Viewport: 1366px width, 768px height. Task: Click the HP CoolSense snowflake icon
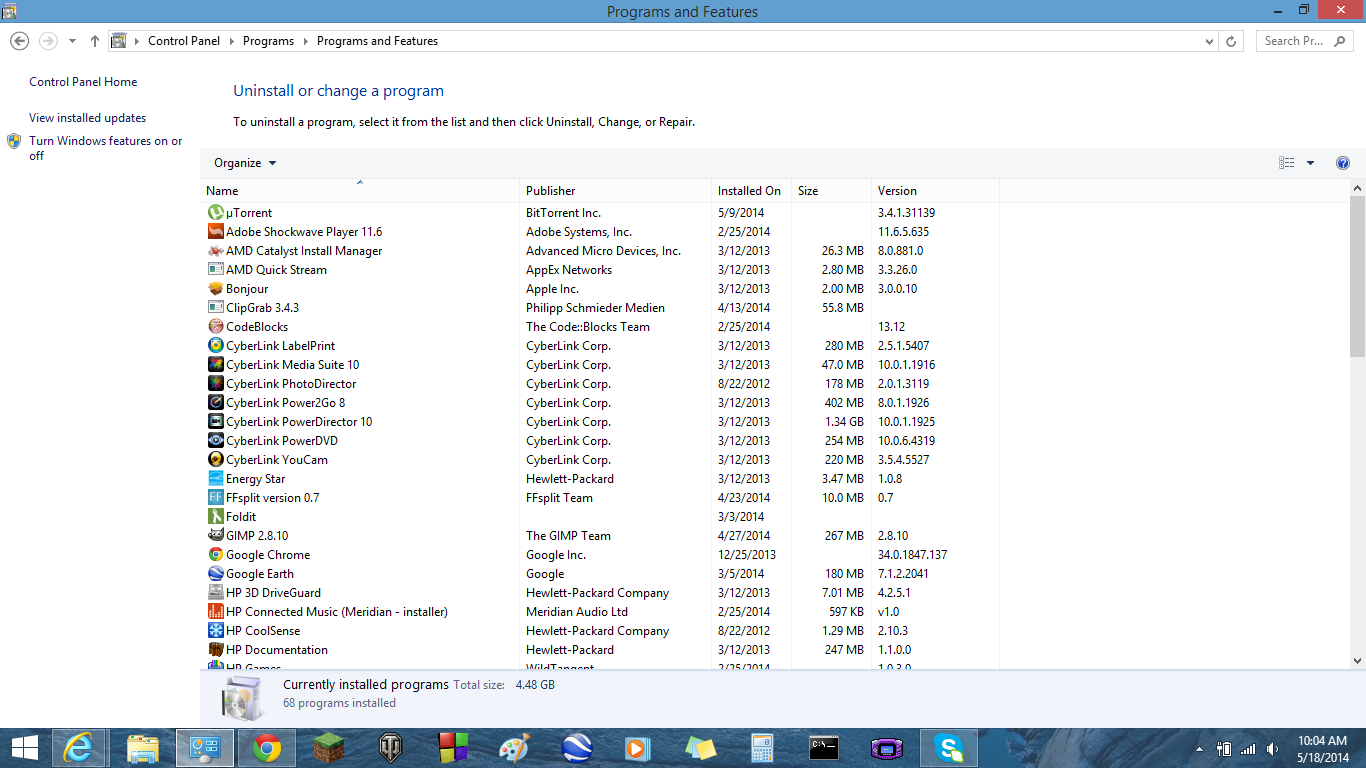(x=215, y=630)
